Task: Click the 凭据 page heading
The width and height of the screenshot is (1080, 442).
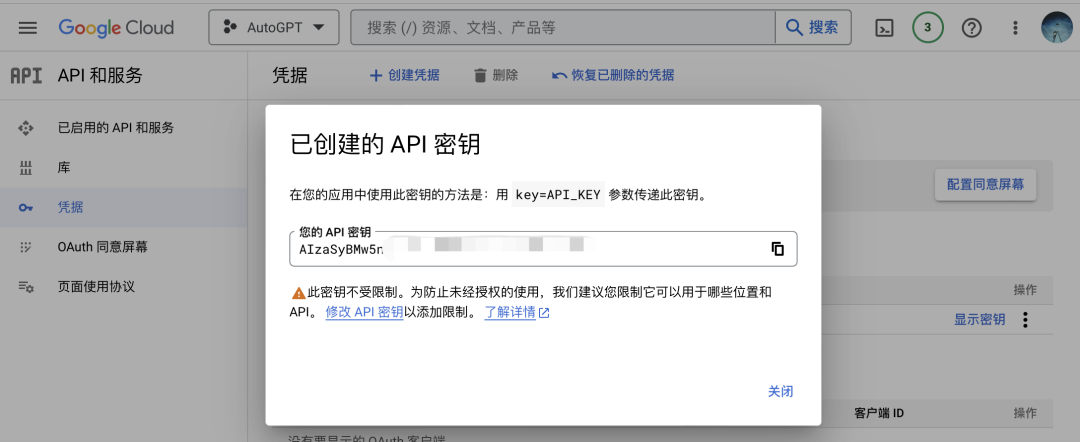Action: pos(291,76)
